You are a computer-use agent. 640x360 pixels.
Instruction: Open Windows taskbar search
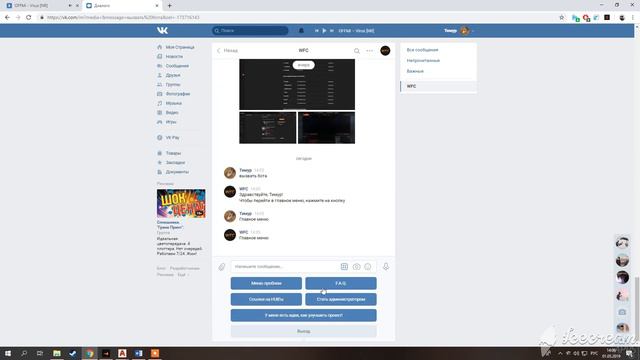pos(24,353)
